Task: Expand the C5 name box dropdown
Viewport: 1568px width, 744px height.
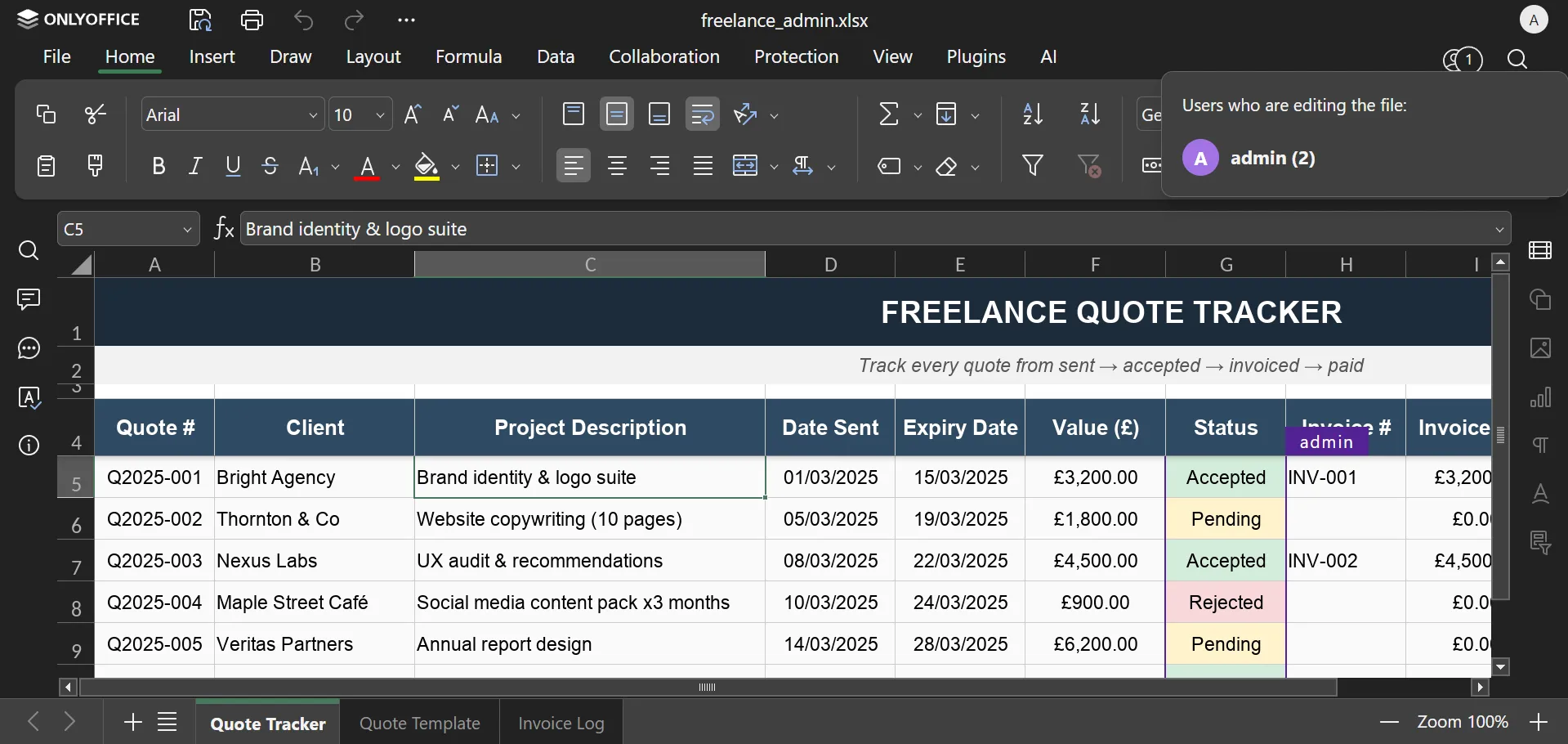Action: pyautogui.click(x=187, y=231)
